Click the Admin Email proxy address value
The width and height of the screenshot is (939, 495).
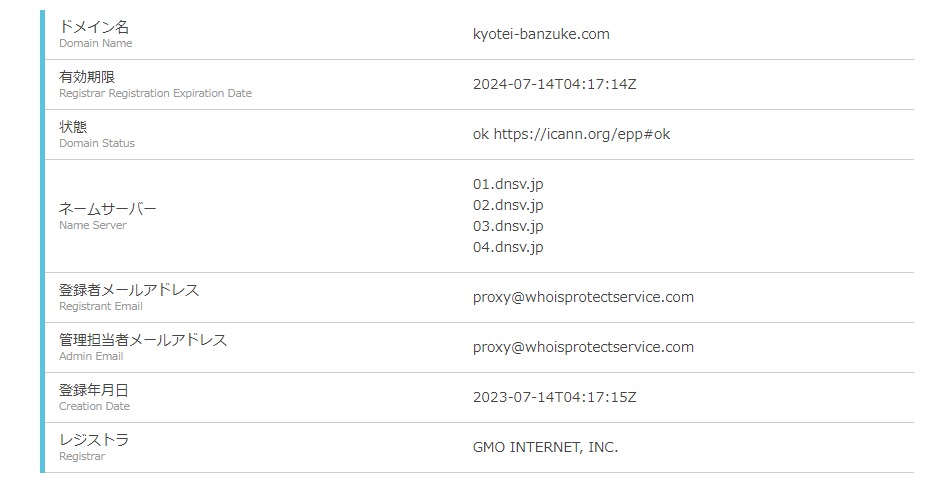(x=583, y=347)
